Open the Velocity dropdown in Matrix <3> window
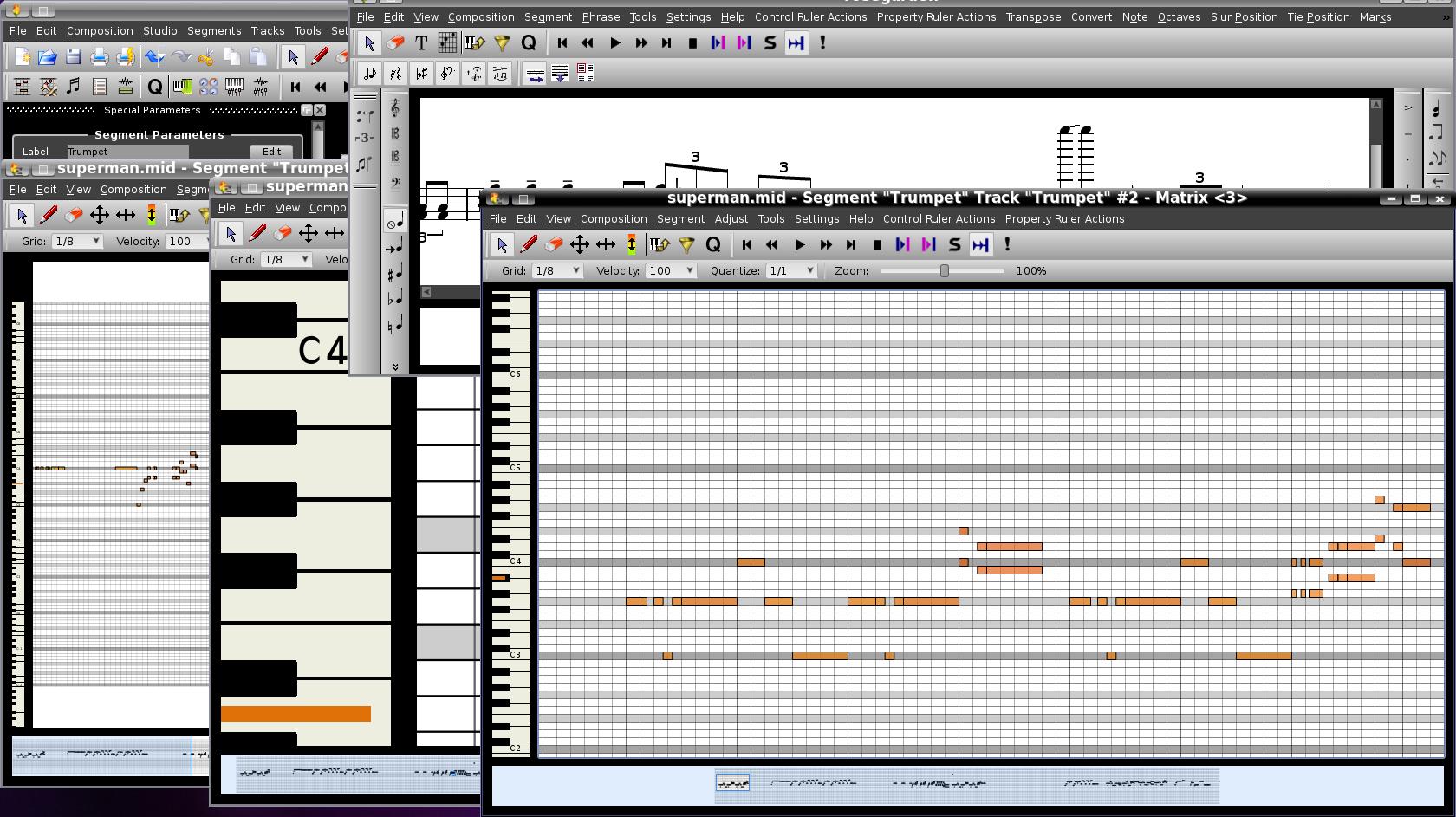The width and height of the screenshot is (1456, 817). (672, 271)
